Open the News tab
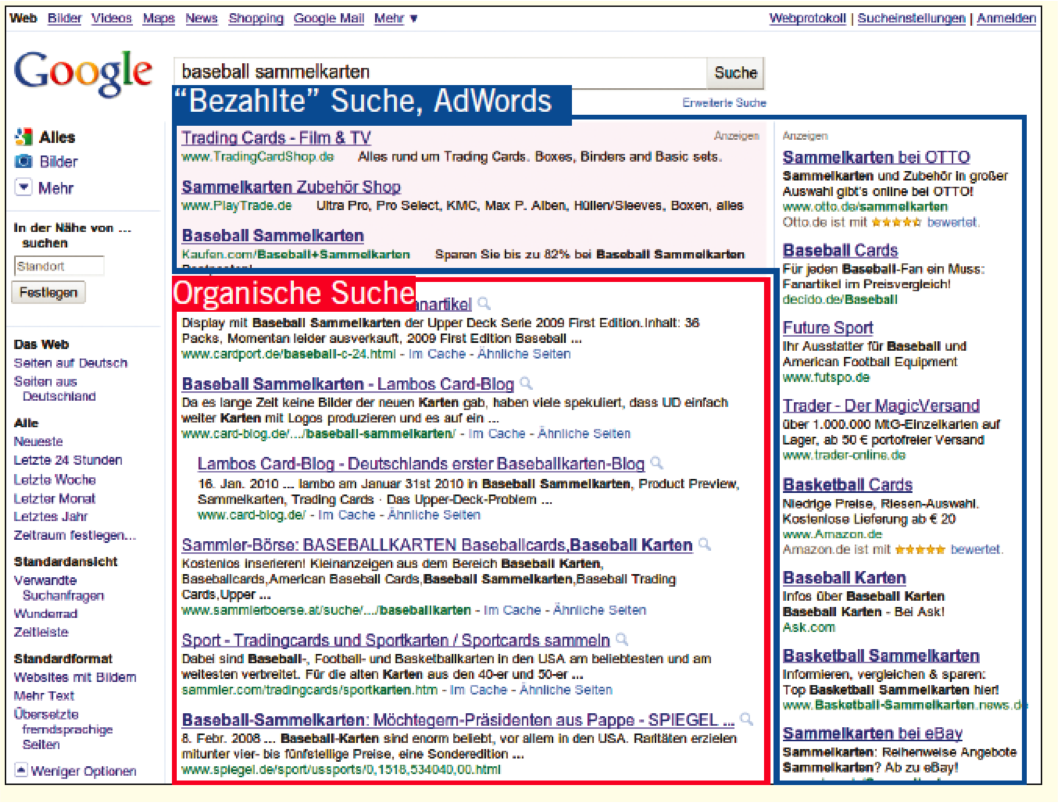 tap(201, 18)
